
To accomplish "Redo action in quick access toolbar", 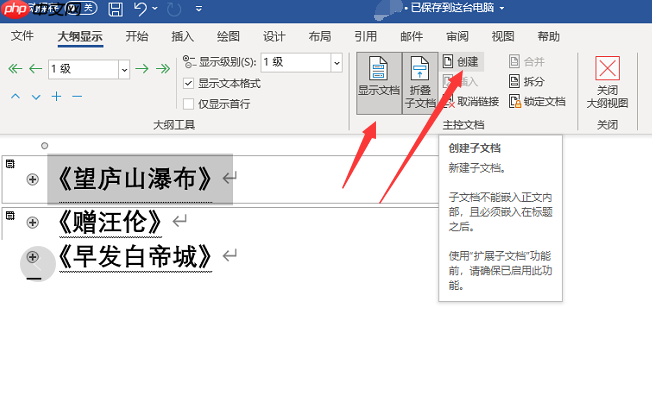I will click(173, 9).
